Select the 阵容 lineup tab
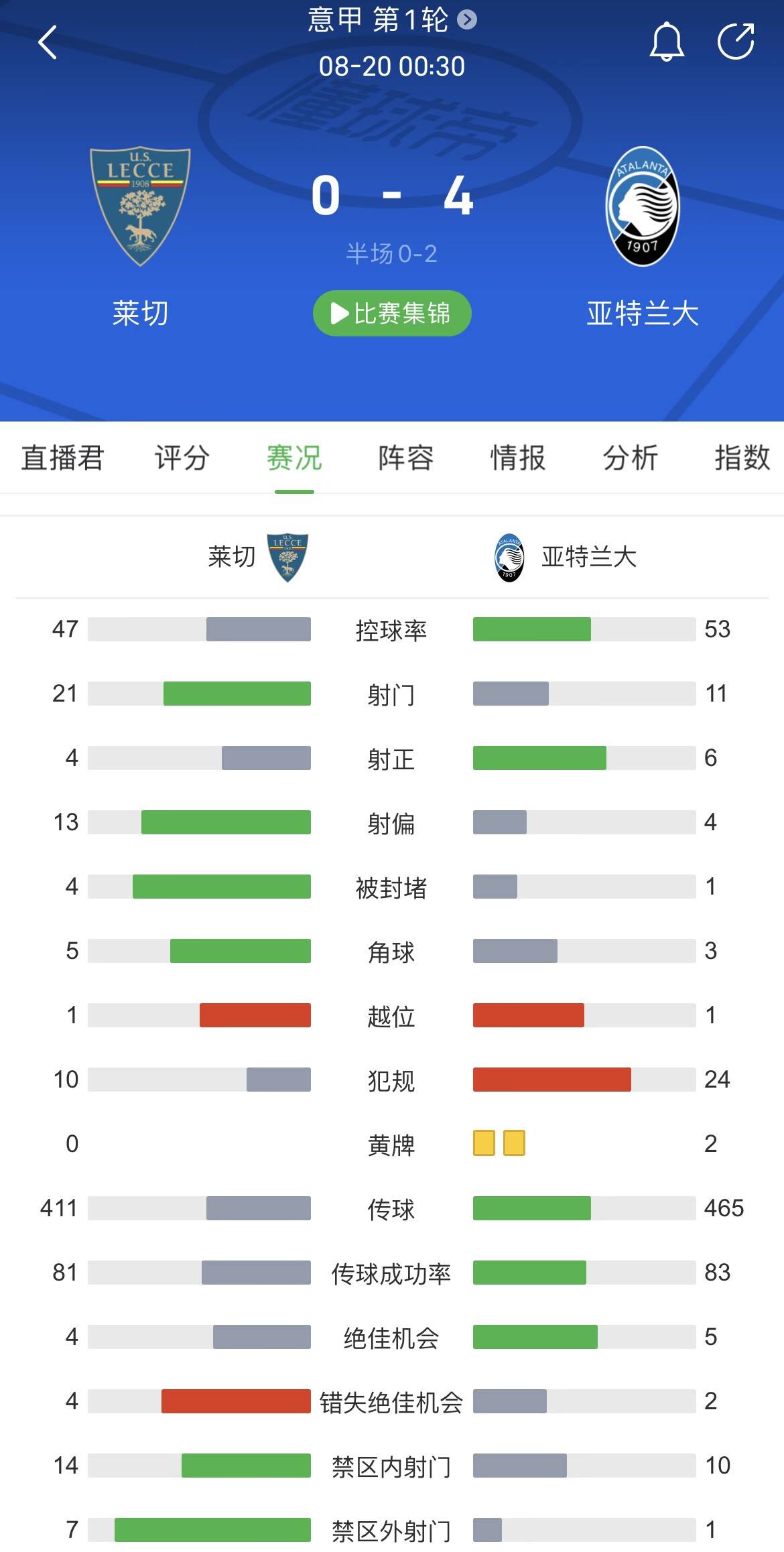The image size is (784, 1552). [x=405, y=458]
